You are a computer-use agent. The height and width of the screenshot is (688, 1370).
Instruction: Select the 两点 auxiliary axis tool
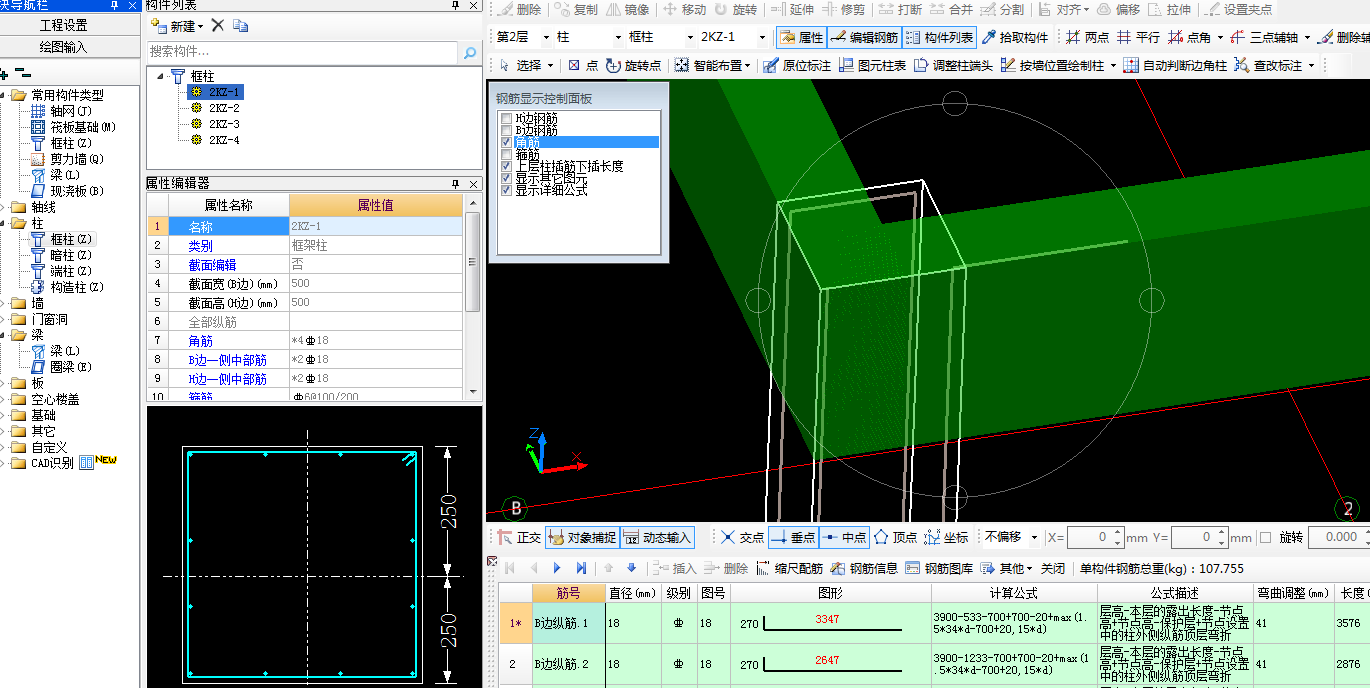click(x=1087, y=38)
